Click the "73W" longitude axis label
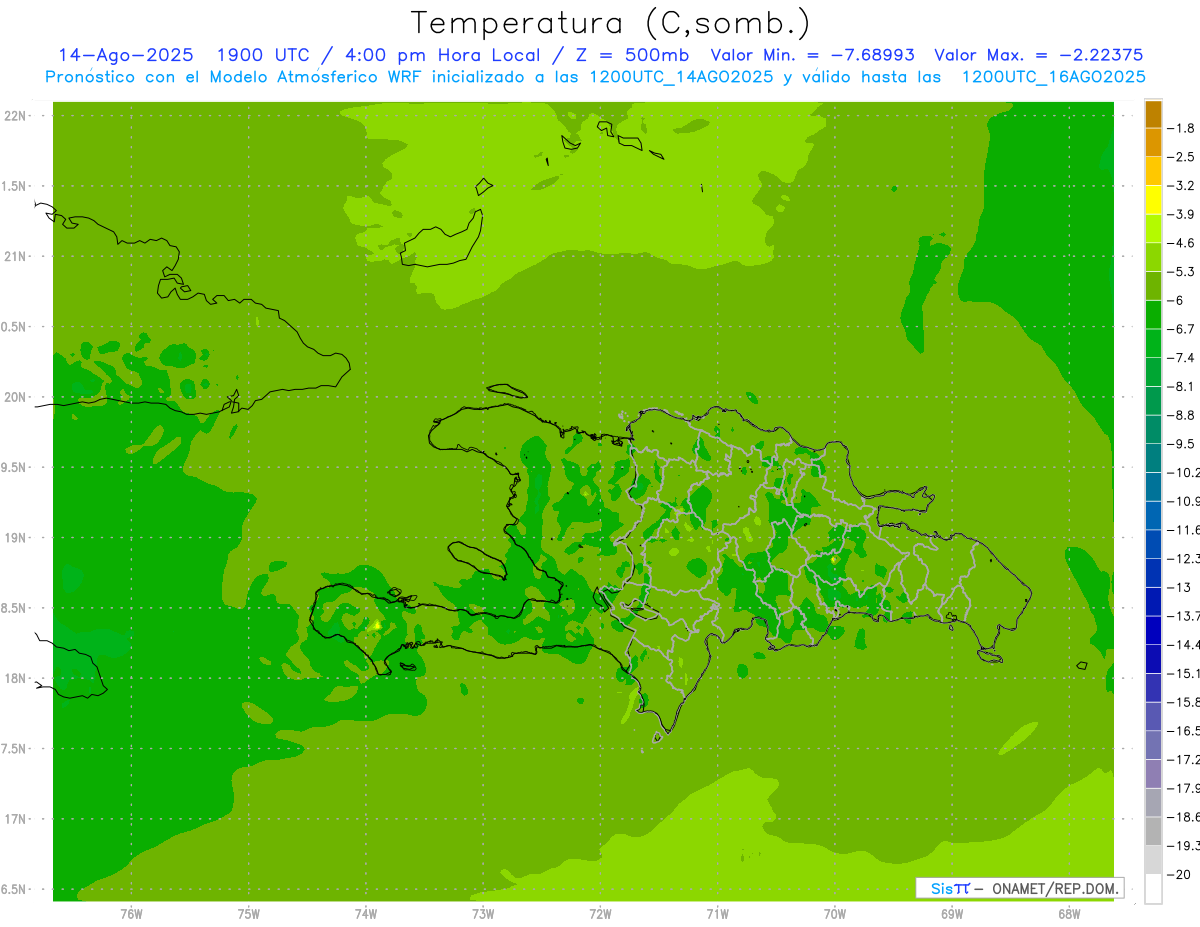1200x927 pixels. click(483, 915)
